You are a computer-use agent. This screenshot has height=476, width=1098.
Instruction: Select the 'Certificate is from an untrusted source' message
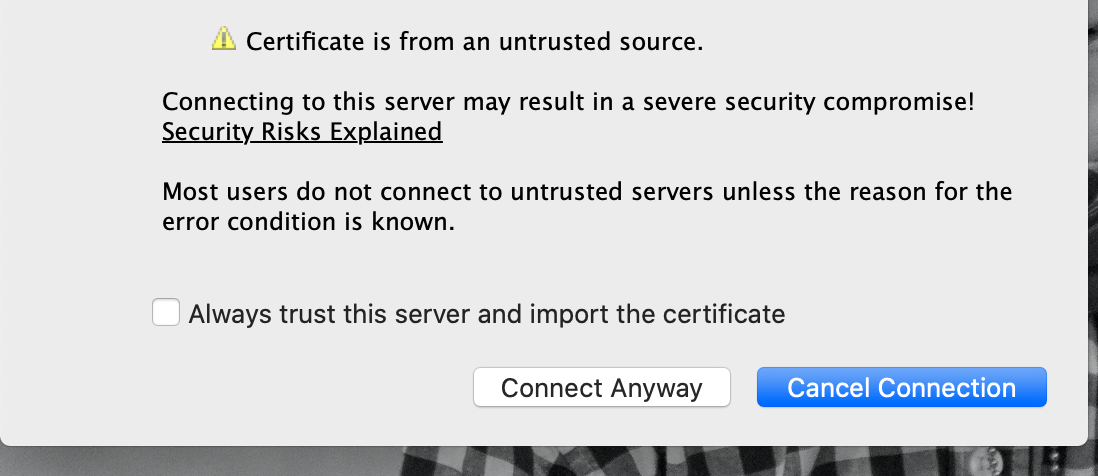[x=474, y=42]
